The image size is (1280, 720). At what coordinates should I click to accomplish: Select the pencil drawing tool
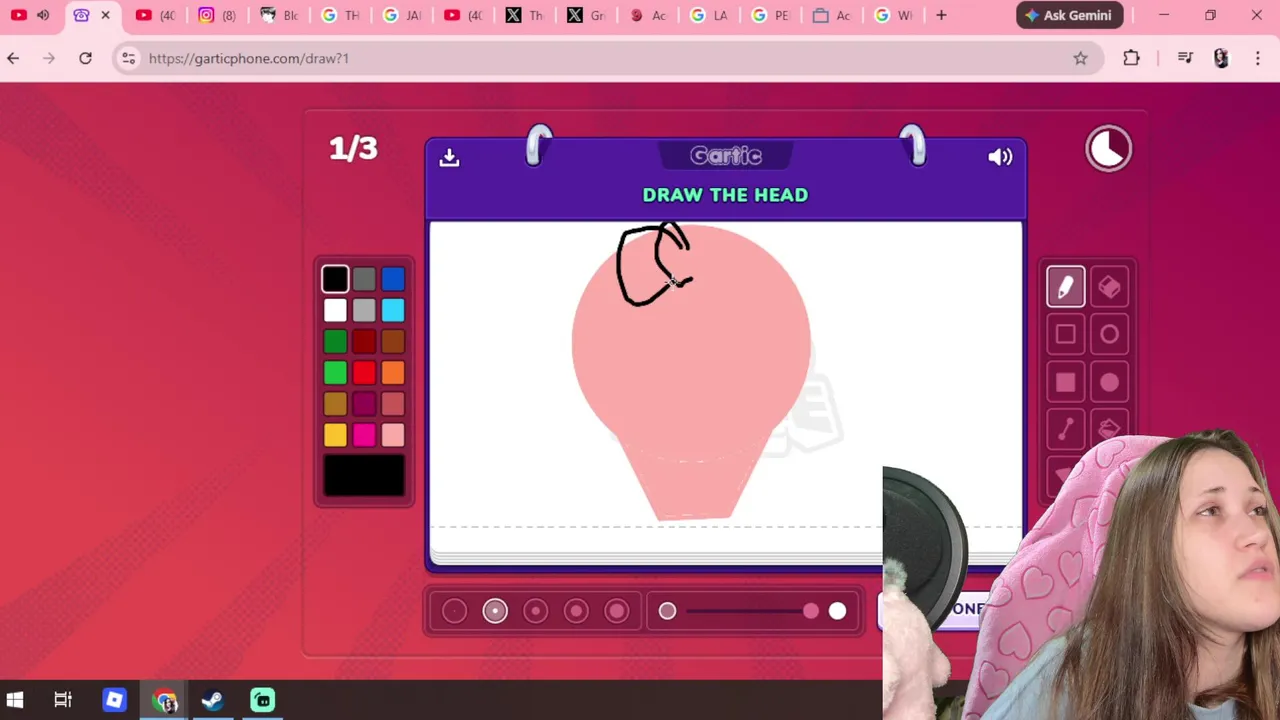click(1065, 287)
